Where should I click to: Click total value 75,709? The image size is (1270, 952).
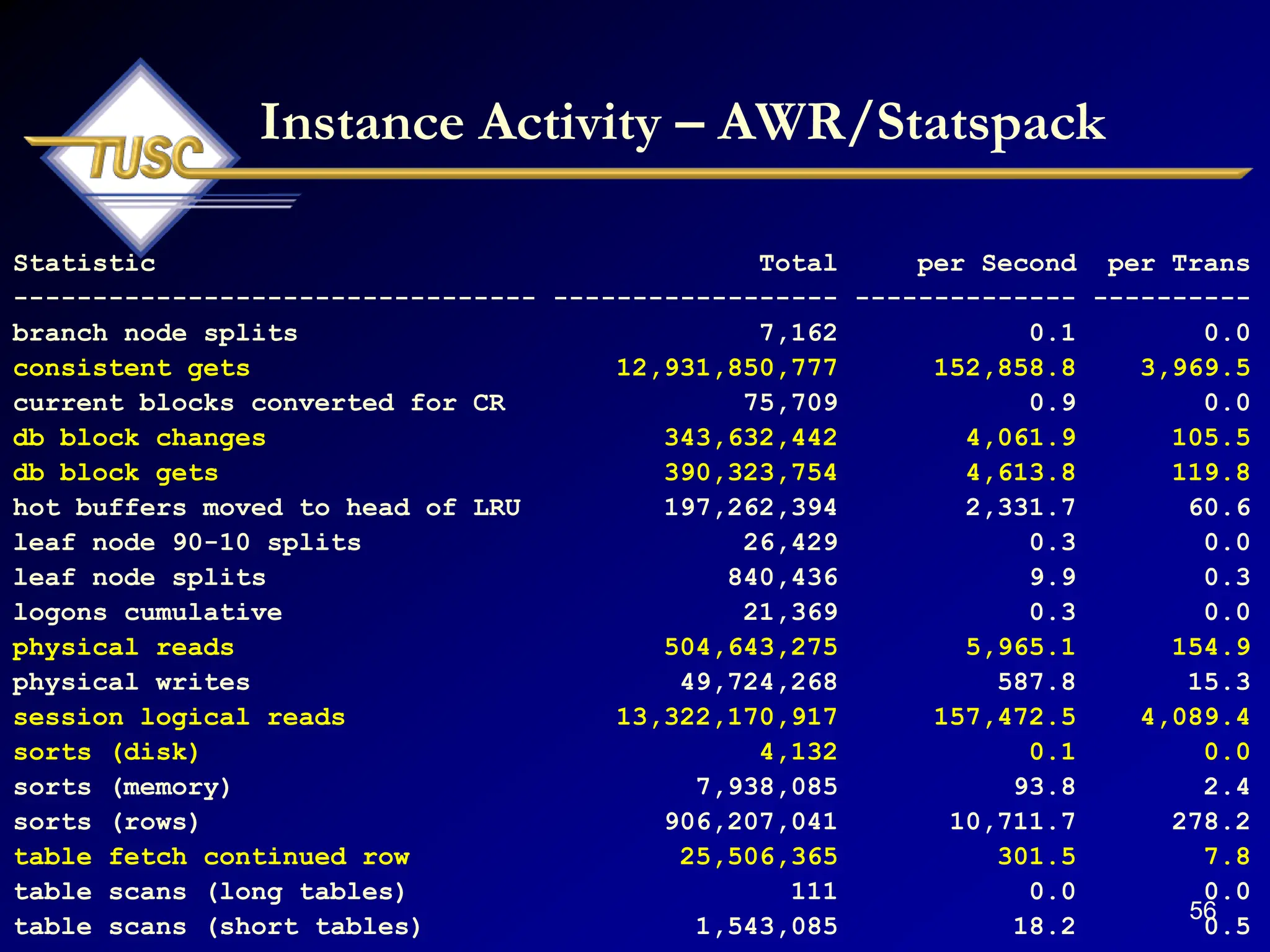[791, 403]
